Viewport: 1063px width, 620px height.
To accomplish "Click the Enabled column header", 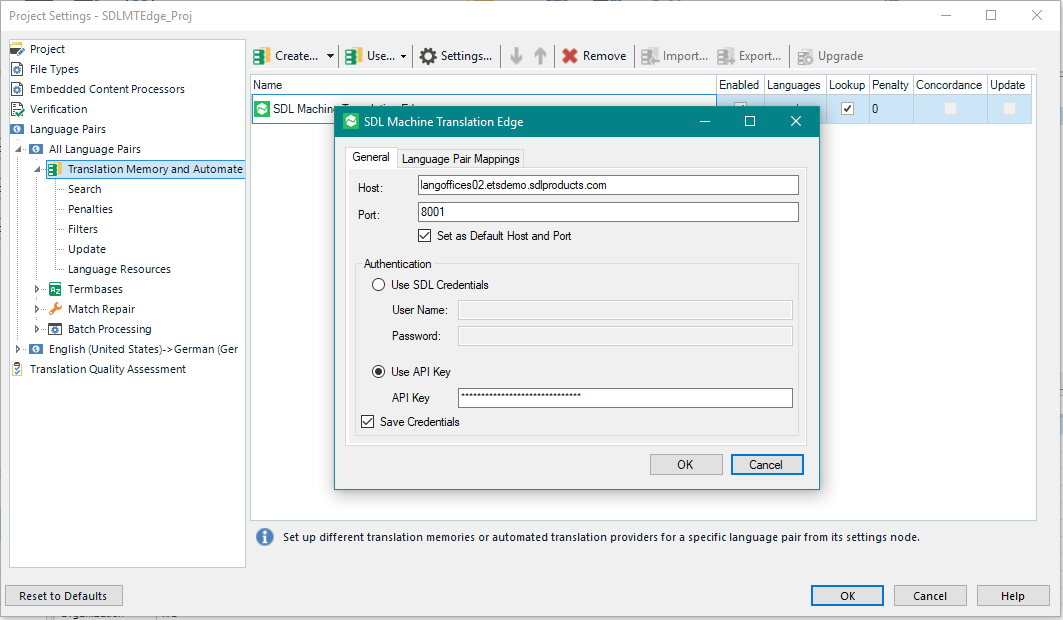I will coord(739,85).
